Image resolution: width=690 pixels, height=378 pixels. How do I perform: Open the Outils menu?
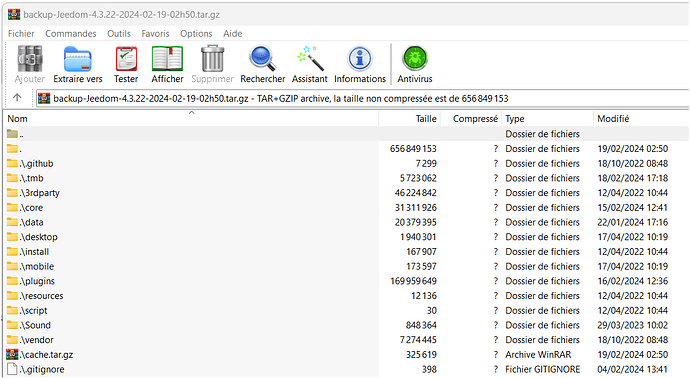[119, 33]
